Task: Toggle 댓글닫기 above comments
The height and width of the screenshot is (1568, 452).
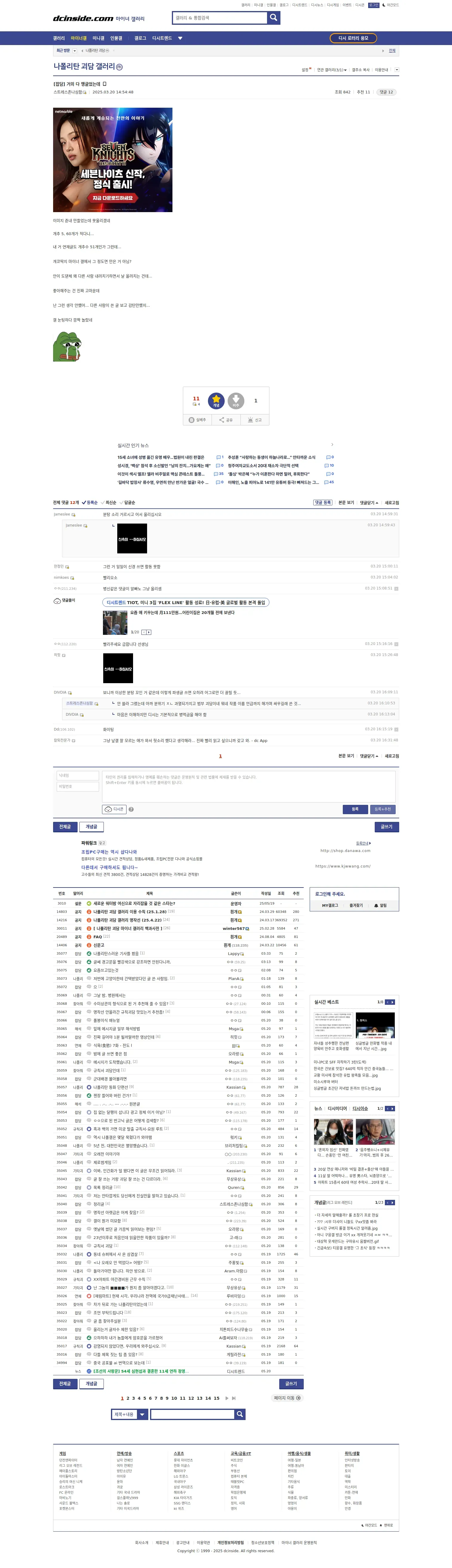Action: (369, 503)
